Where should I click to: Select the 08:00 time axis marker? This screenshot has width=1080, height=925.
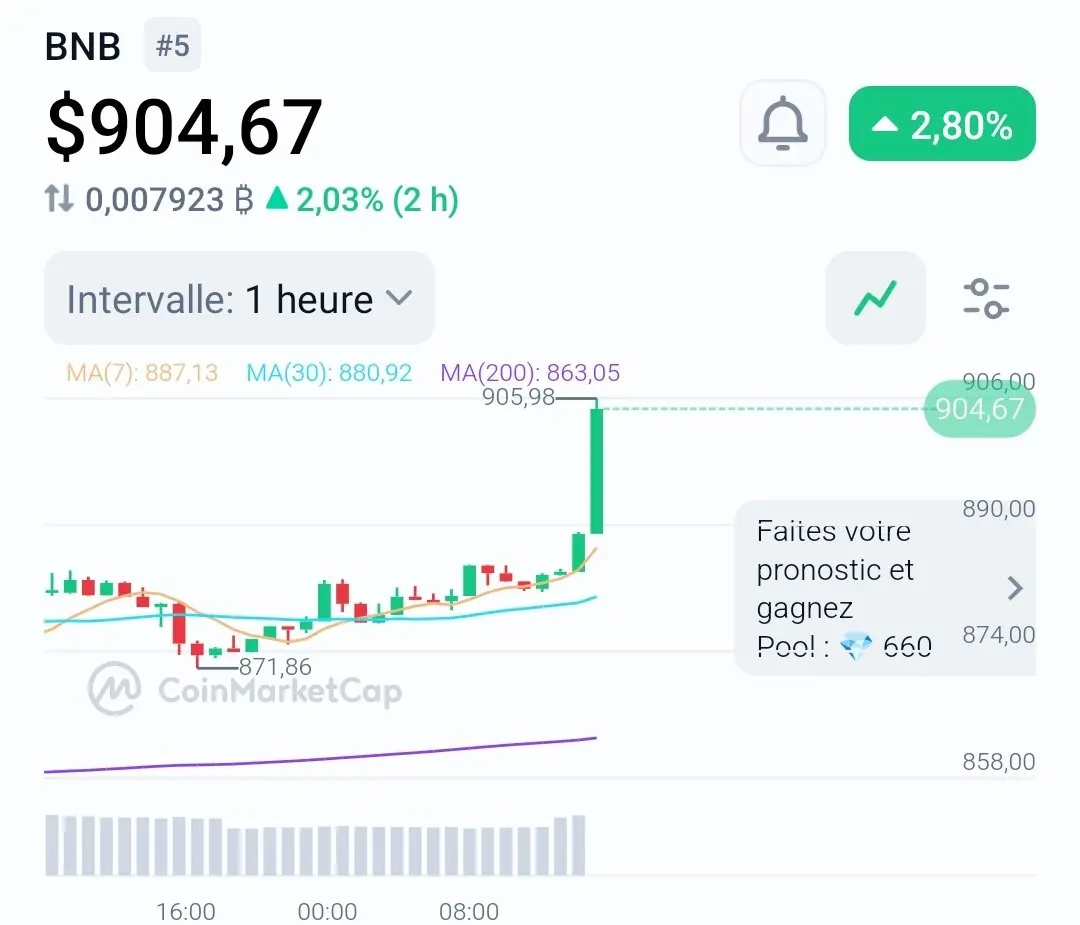click(x=469, y=911)
